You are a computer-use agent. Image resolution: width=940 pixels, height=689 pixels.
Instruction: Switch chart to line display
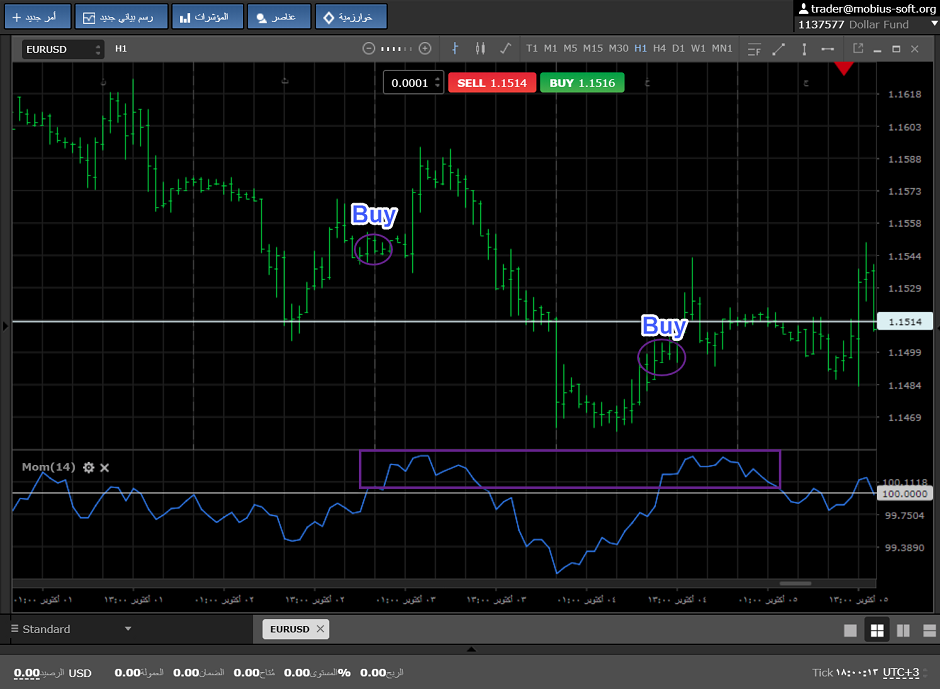(x=505, y=49)
